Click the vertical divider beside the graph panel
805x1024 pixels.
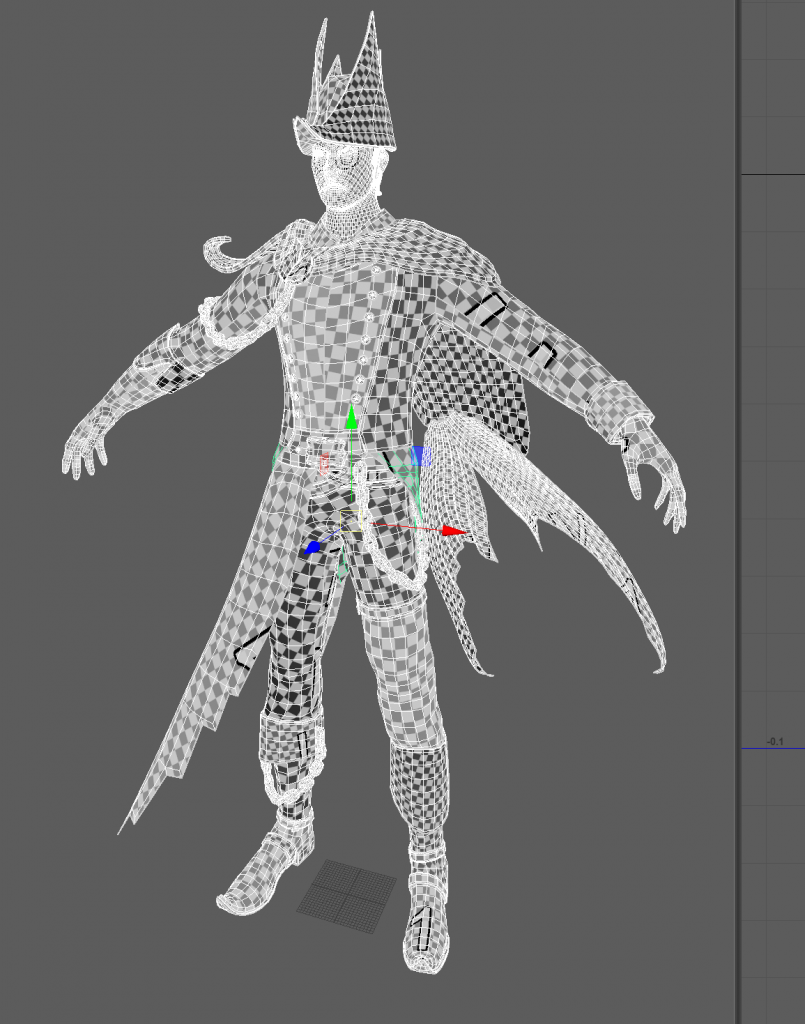tap(738, 500)
